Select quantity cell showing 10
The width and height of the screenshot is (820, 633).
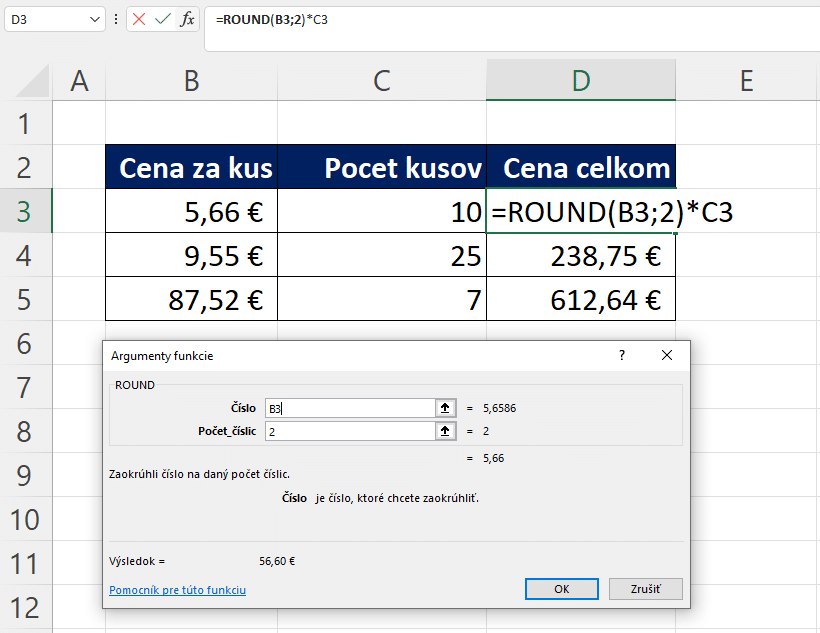tap(382, 211)
